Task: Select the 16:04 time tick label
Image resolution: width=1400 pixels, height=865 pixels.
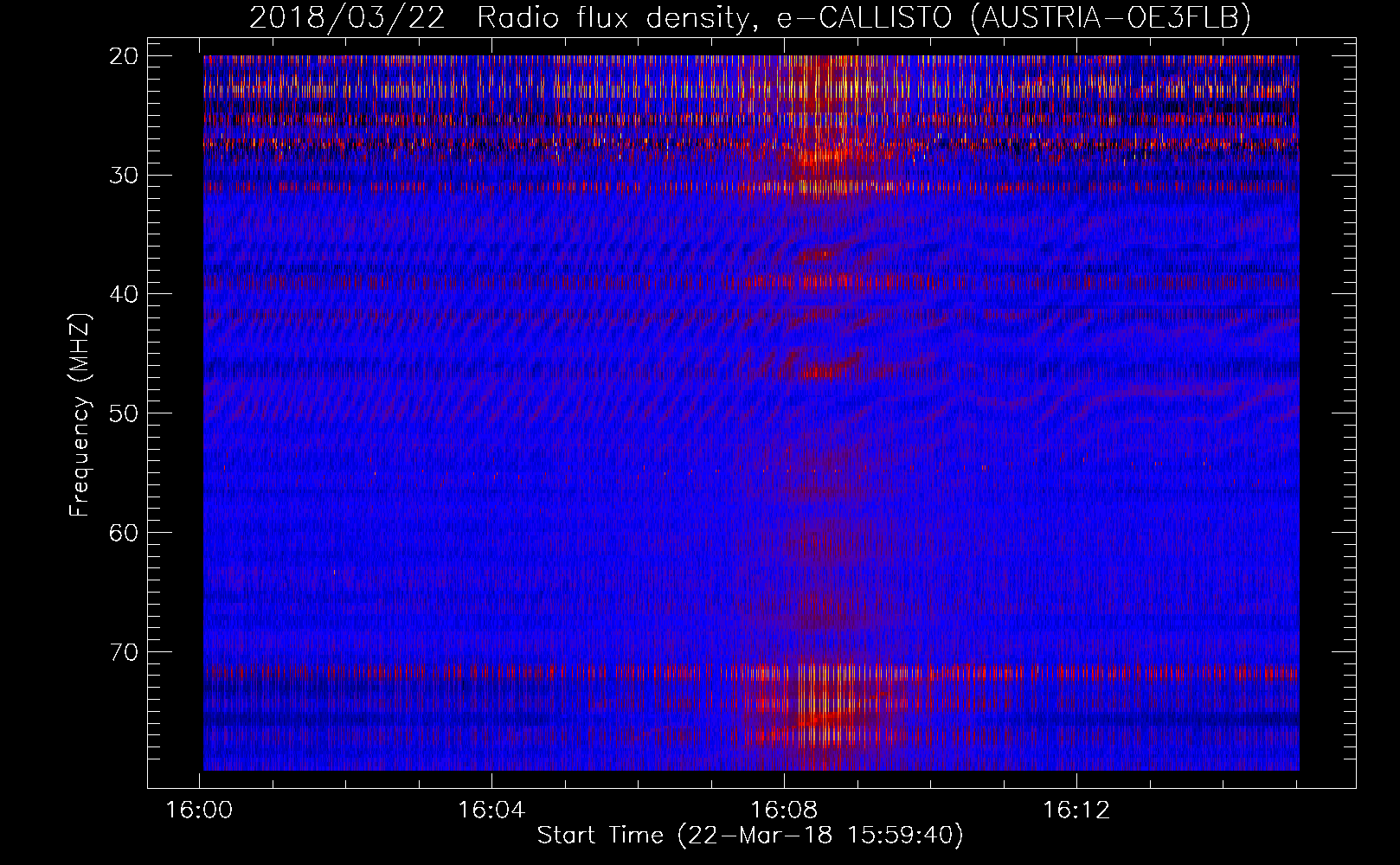Action: pos(491,811)
